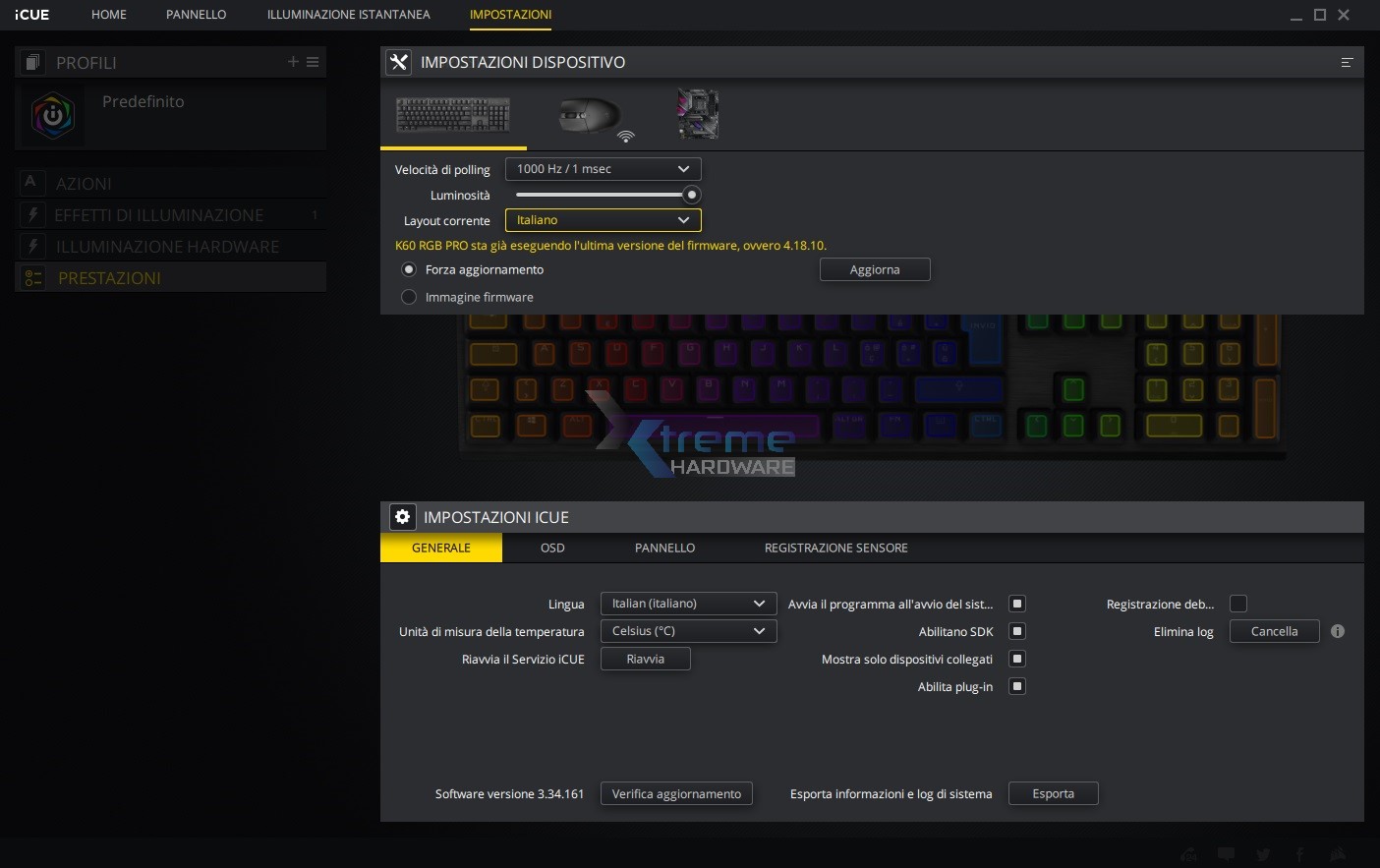The width and height of the screenshot is (1380, 868).
Task: Select the keyboard device thumbnail
Action: 453,115
